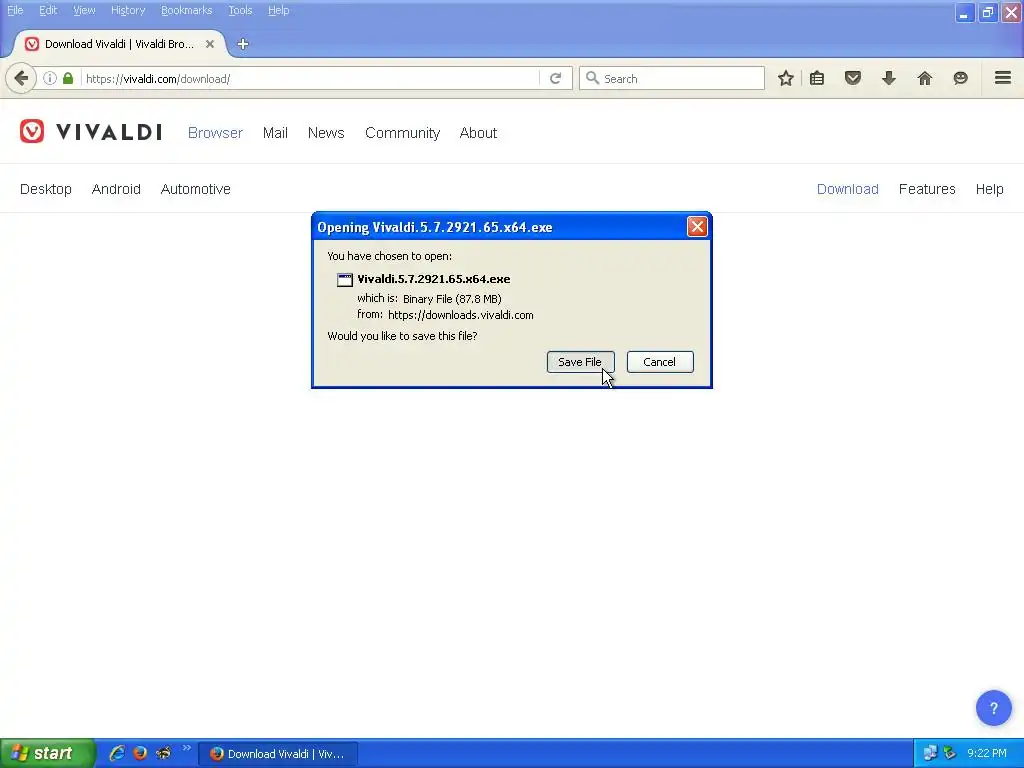Select the Android sub-navigation link

[x=116, y=189]
